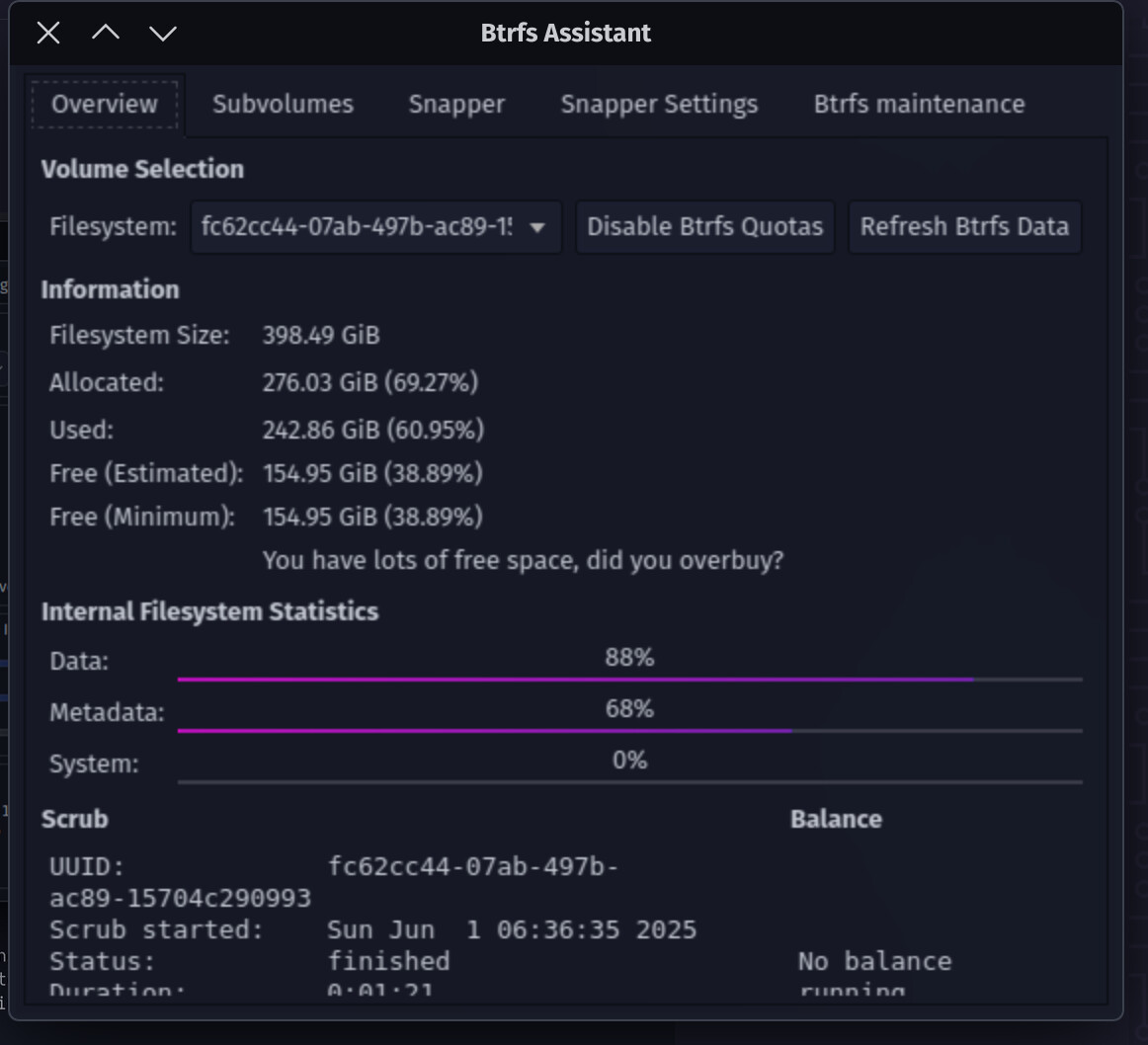Screen dimensions: 1148x1045
Task: Click the Btrfs Assistant window title
Action: [565, 33]
